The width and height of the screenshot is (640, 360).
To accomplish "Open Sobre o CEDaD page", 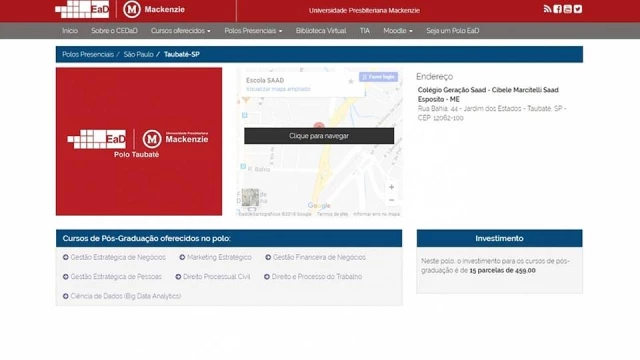I will pyautogui.click(x=114, y=31).
